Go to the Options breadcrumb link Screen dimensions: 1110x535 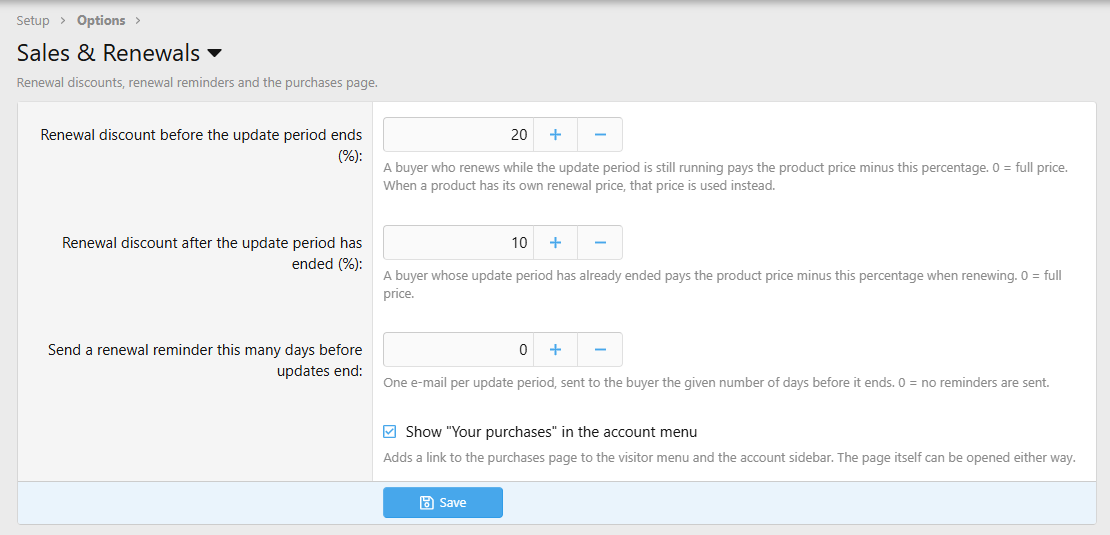[x=101, y=21]
